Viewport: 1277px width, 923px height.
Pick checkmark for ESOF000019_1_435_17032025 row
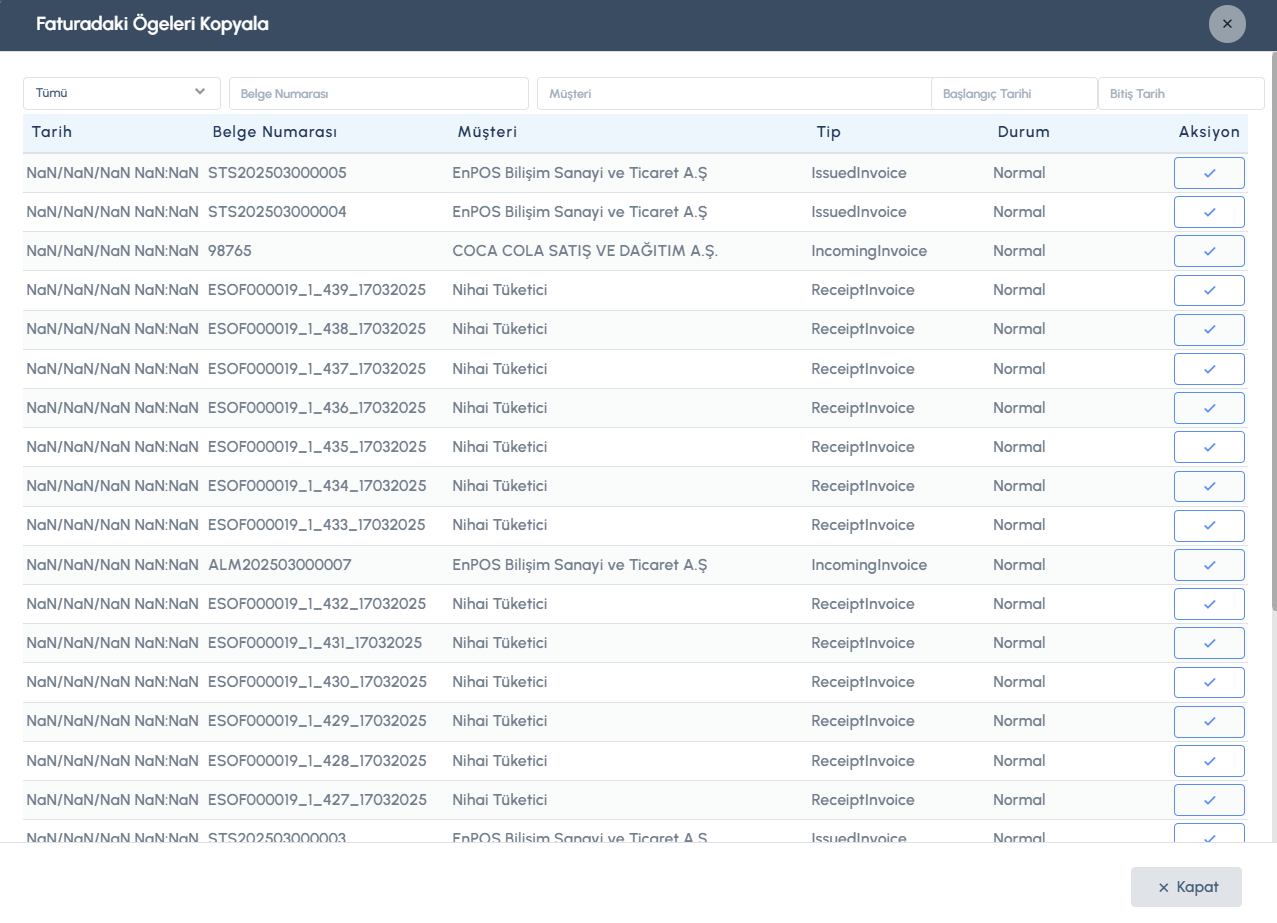[x=1209, y=447]
